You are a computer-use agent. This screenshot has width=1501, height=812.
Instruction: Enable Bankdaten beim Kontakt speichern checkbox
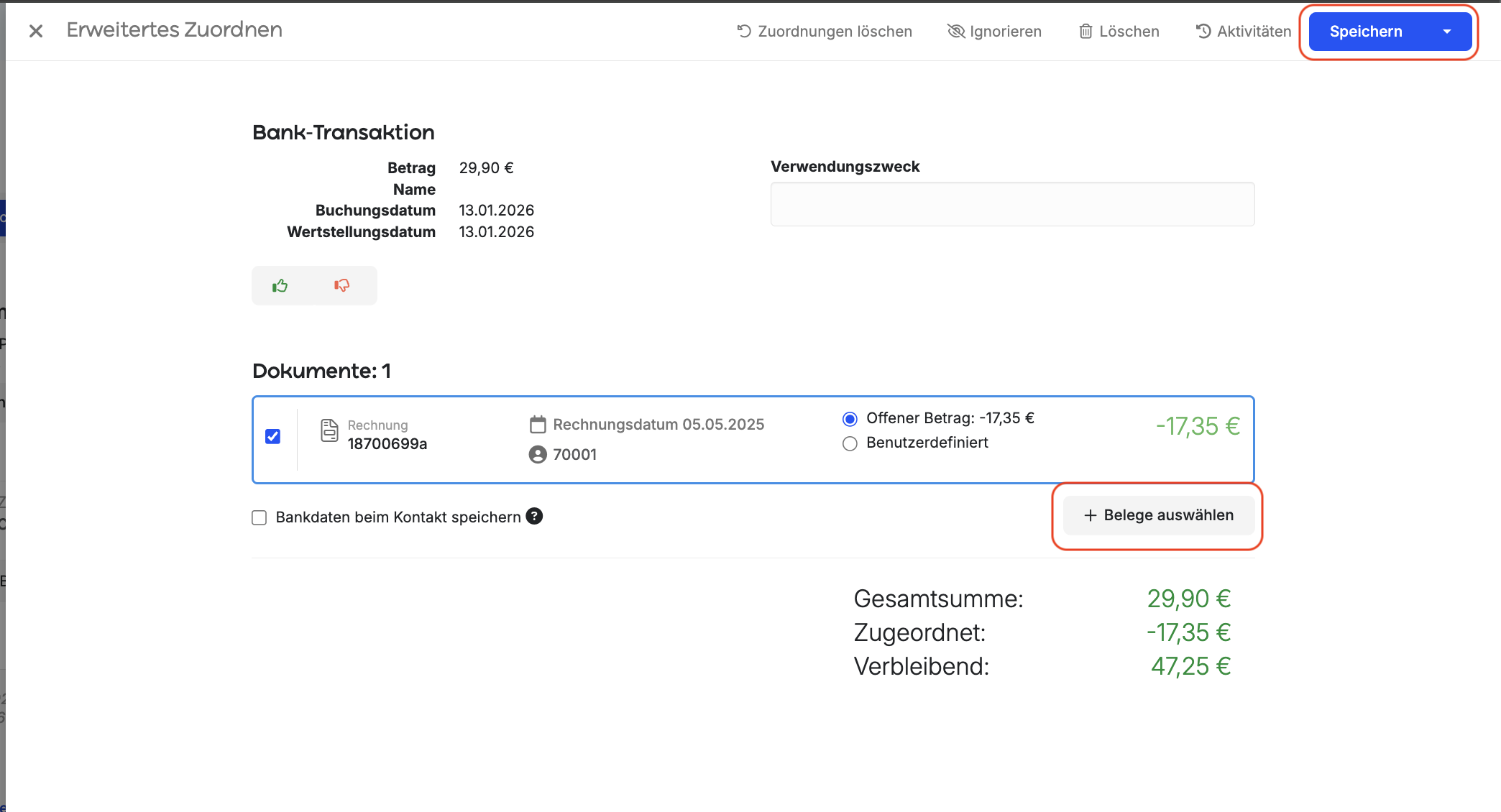coord(260,517)
